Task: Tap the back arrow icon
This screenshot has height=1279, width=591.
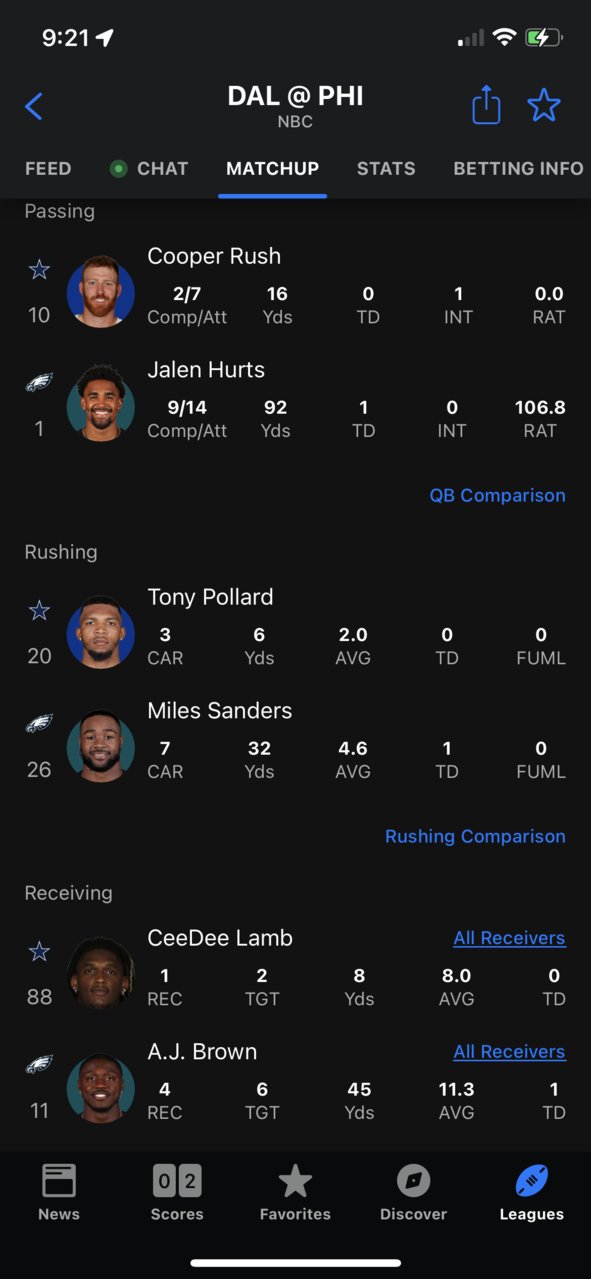Action: [x=34, y=106]
